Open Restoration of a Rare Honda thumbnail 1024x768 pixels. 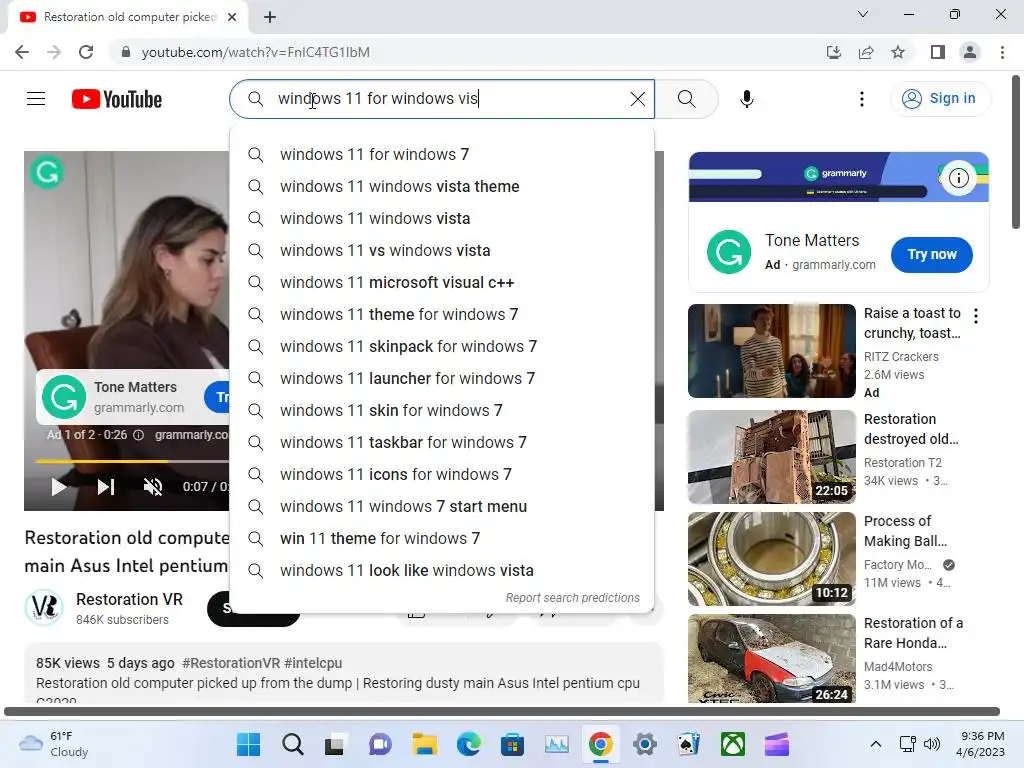[772, 658]
